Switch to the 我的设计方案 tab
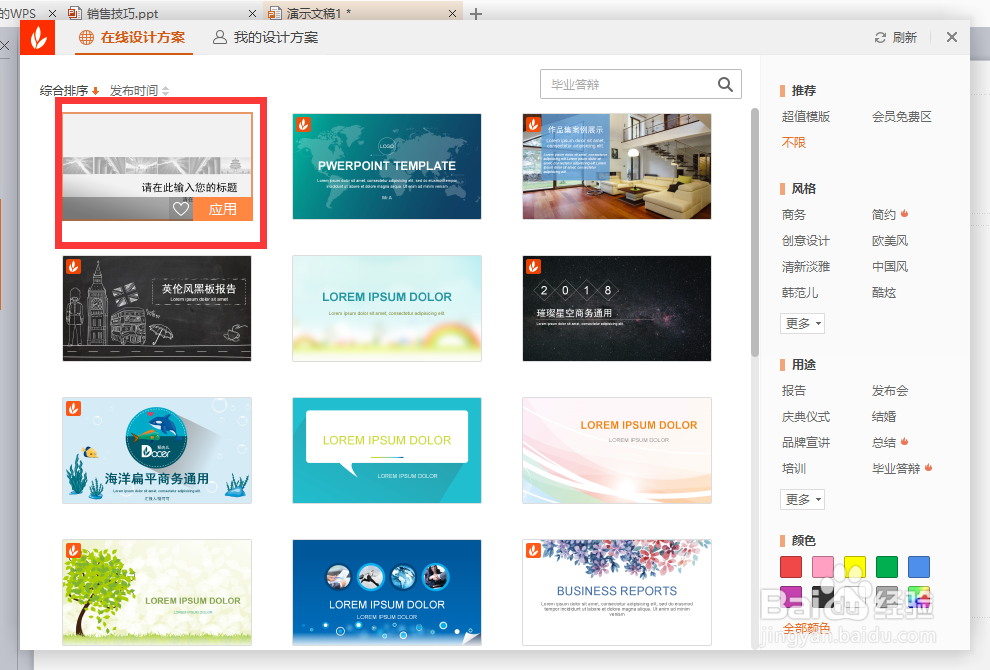The width and height of the screenshot is (990, 670). (267, 38)
